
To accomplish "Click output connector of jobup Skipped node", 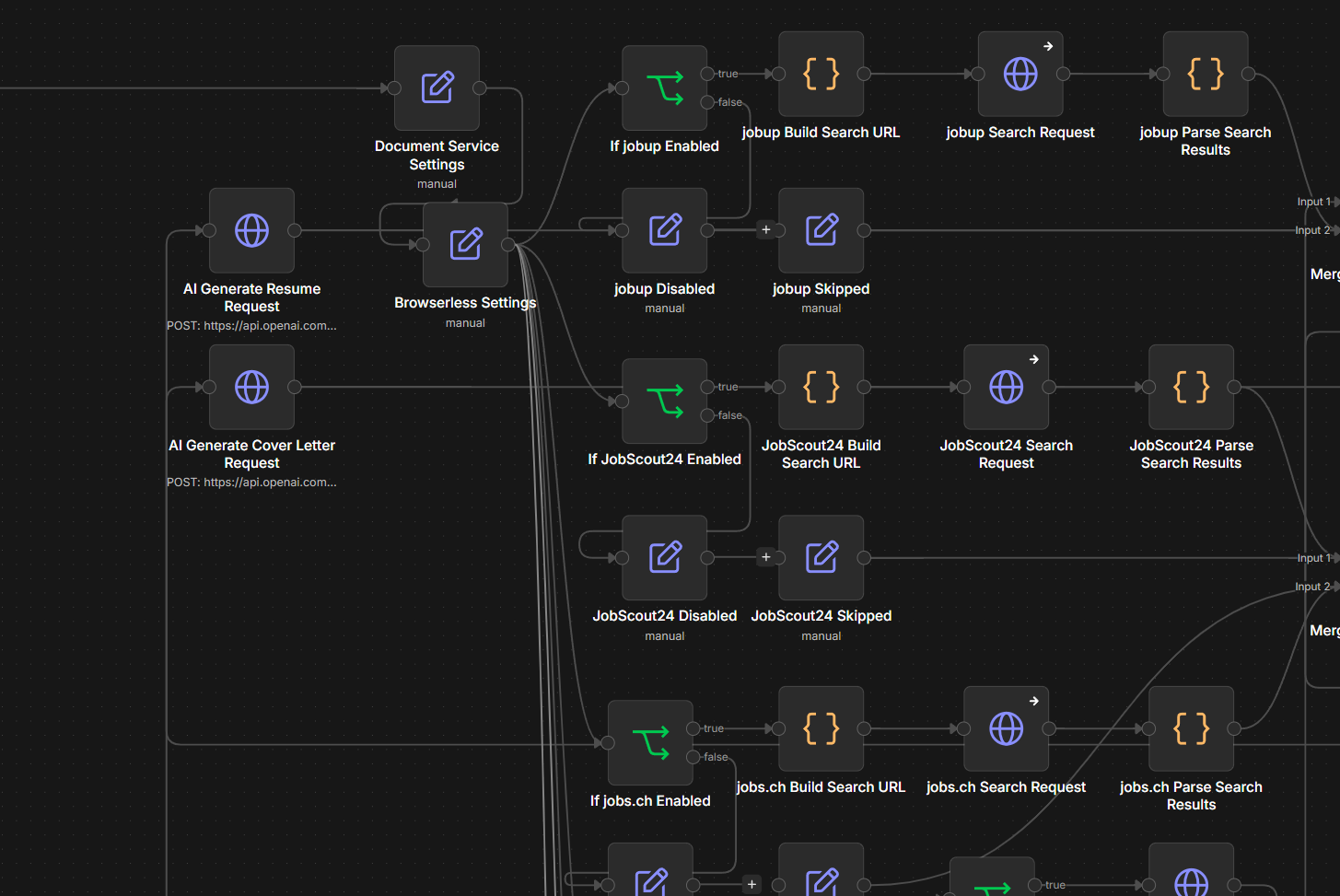I will 864,230.
